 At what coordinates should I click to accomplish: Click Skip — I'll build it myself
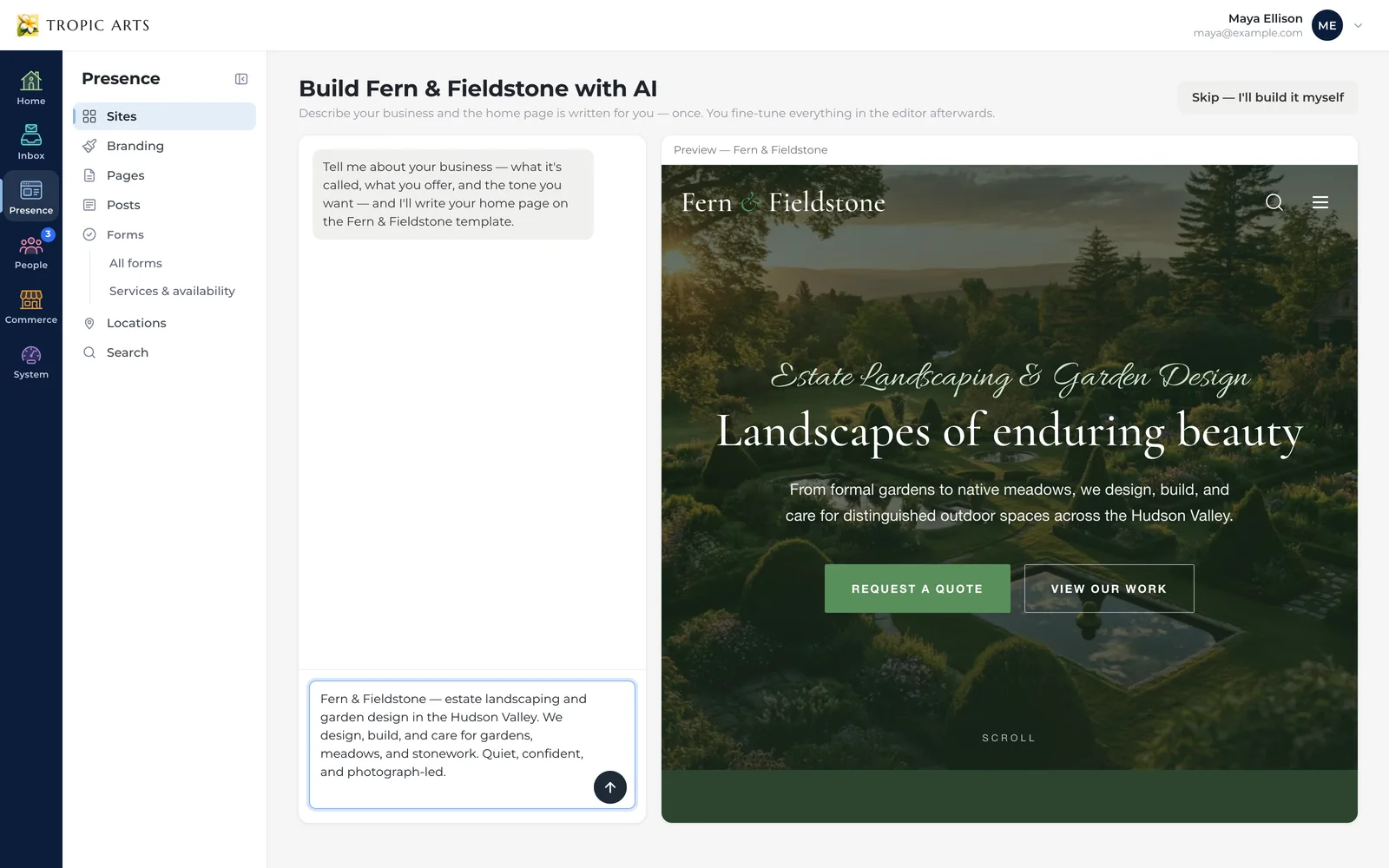click(x=1267, y=97)
